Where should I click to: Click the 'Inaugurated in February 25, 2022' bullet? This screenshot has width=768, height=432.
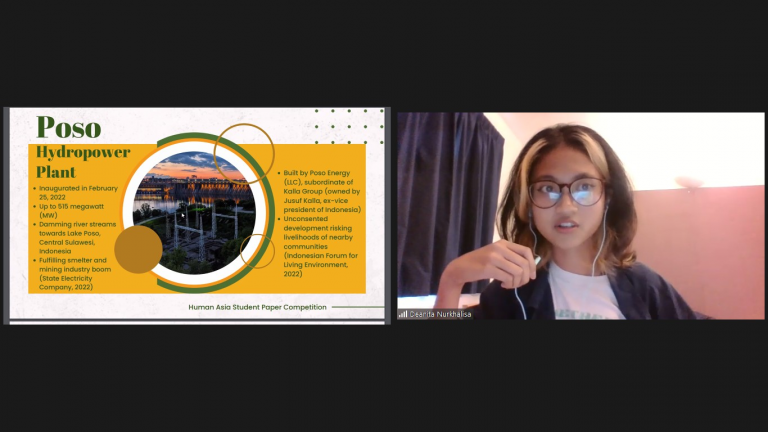[77, 192]
